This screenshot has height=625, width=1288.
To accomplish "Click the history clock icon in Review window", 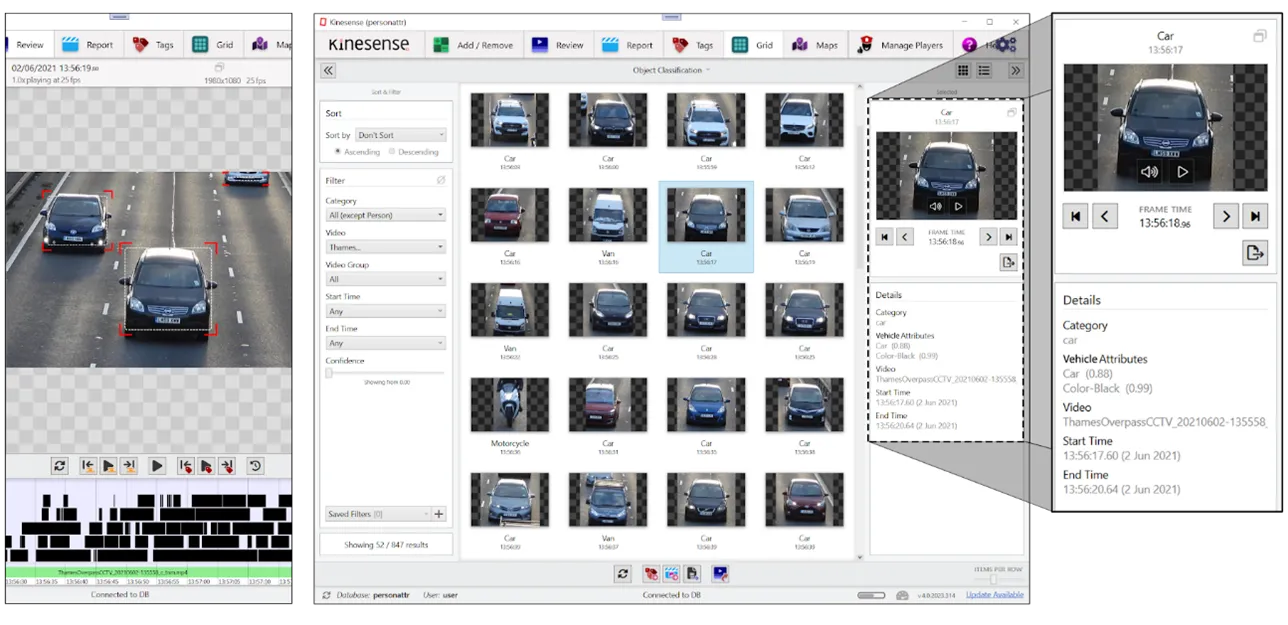I will [255, 466].
